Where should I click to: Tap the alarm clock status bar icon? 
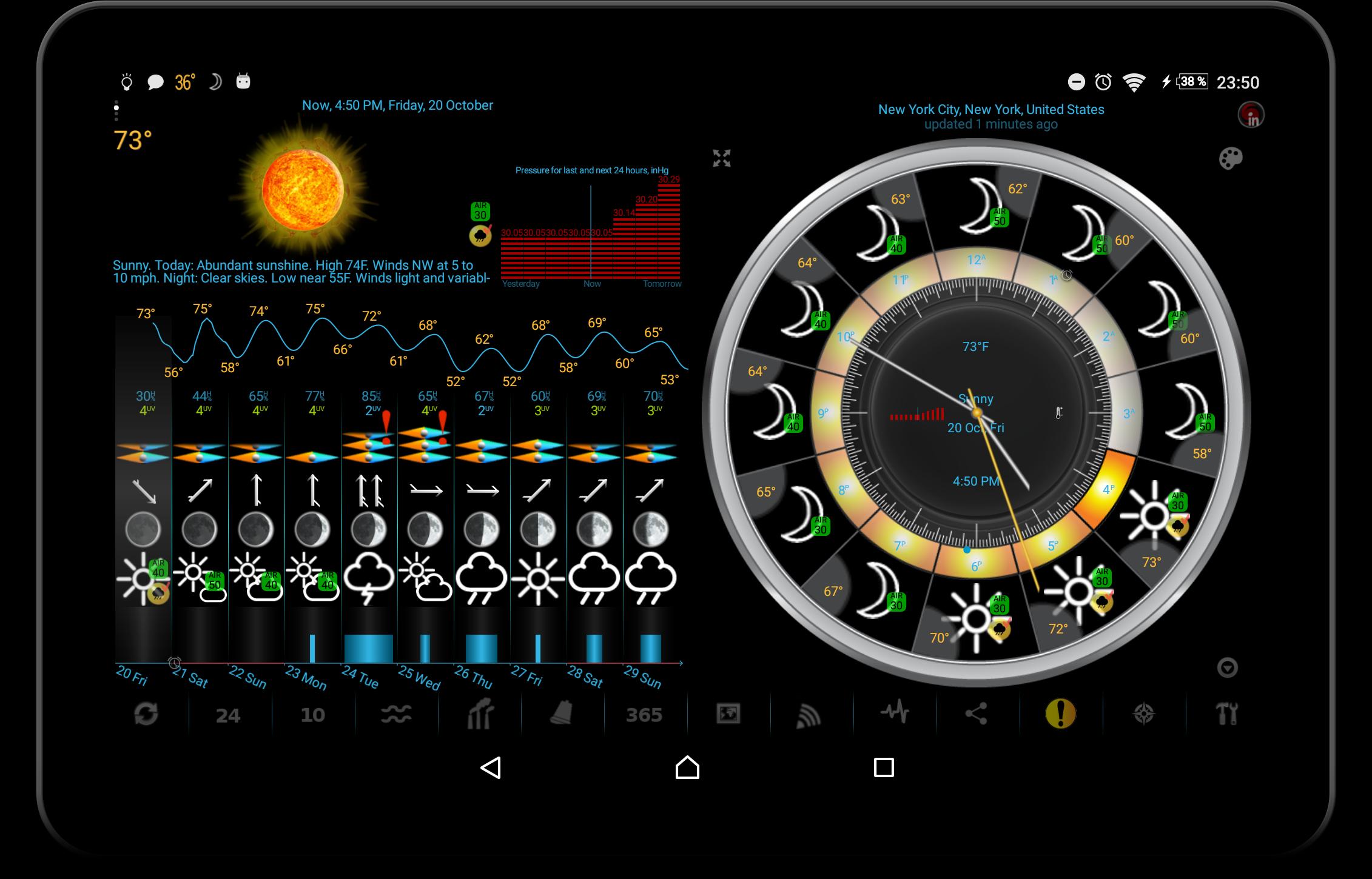click(x=1103, y=82)
